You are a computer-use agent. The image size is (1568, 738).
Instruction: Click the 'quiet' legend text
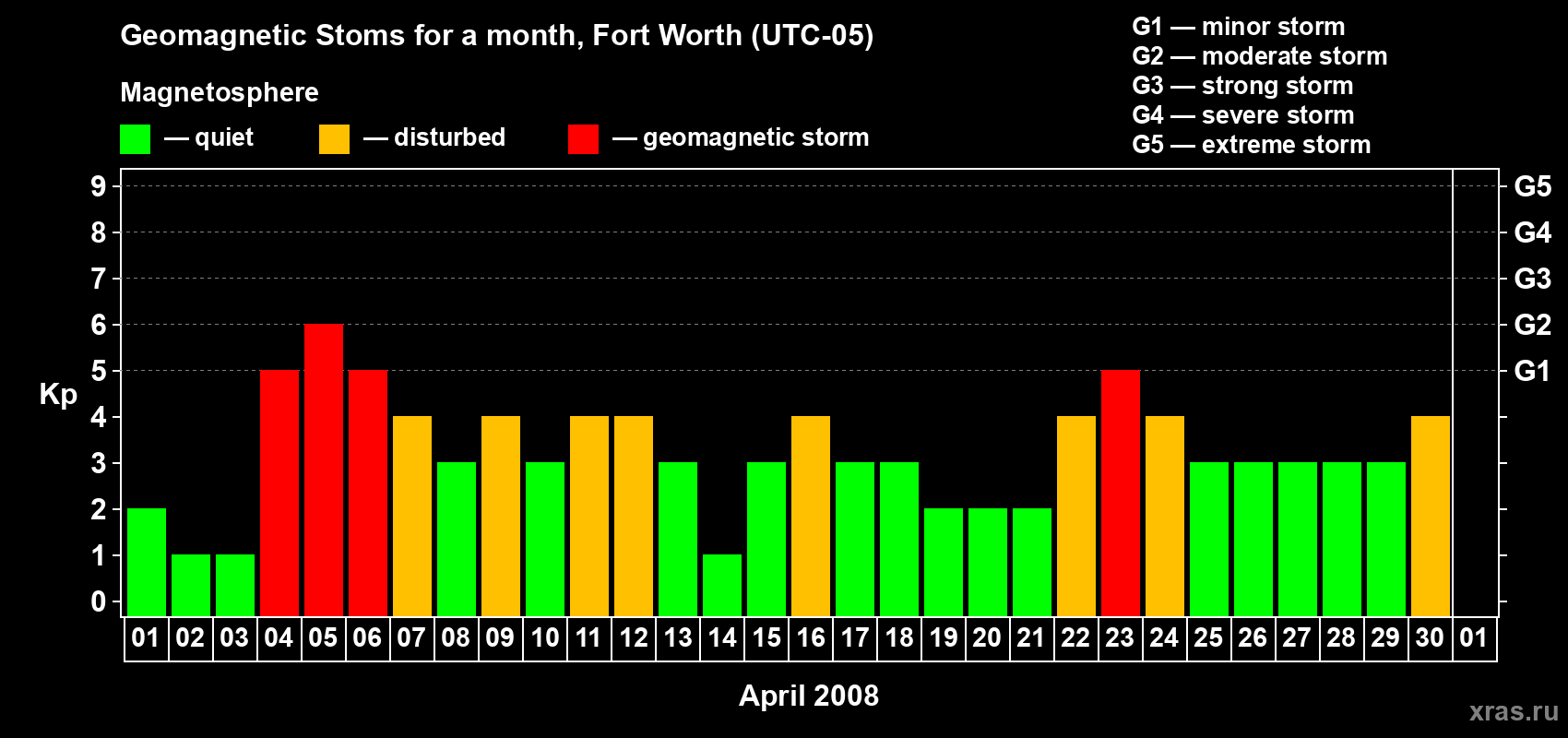click(x=224, y=138)
